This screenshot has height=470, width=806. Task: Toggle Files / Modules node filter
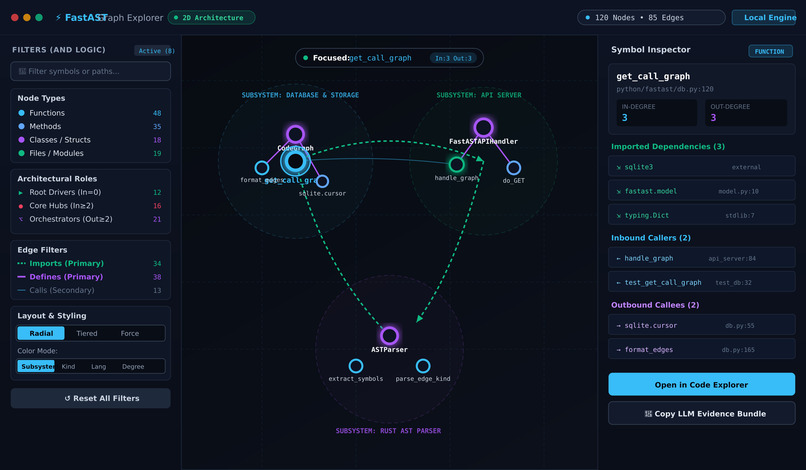tap(90, 153)
